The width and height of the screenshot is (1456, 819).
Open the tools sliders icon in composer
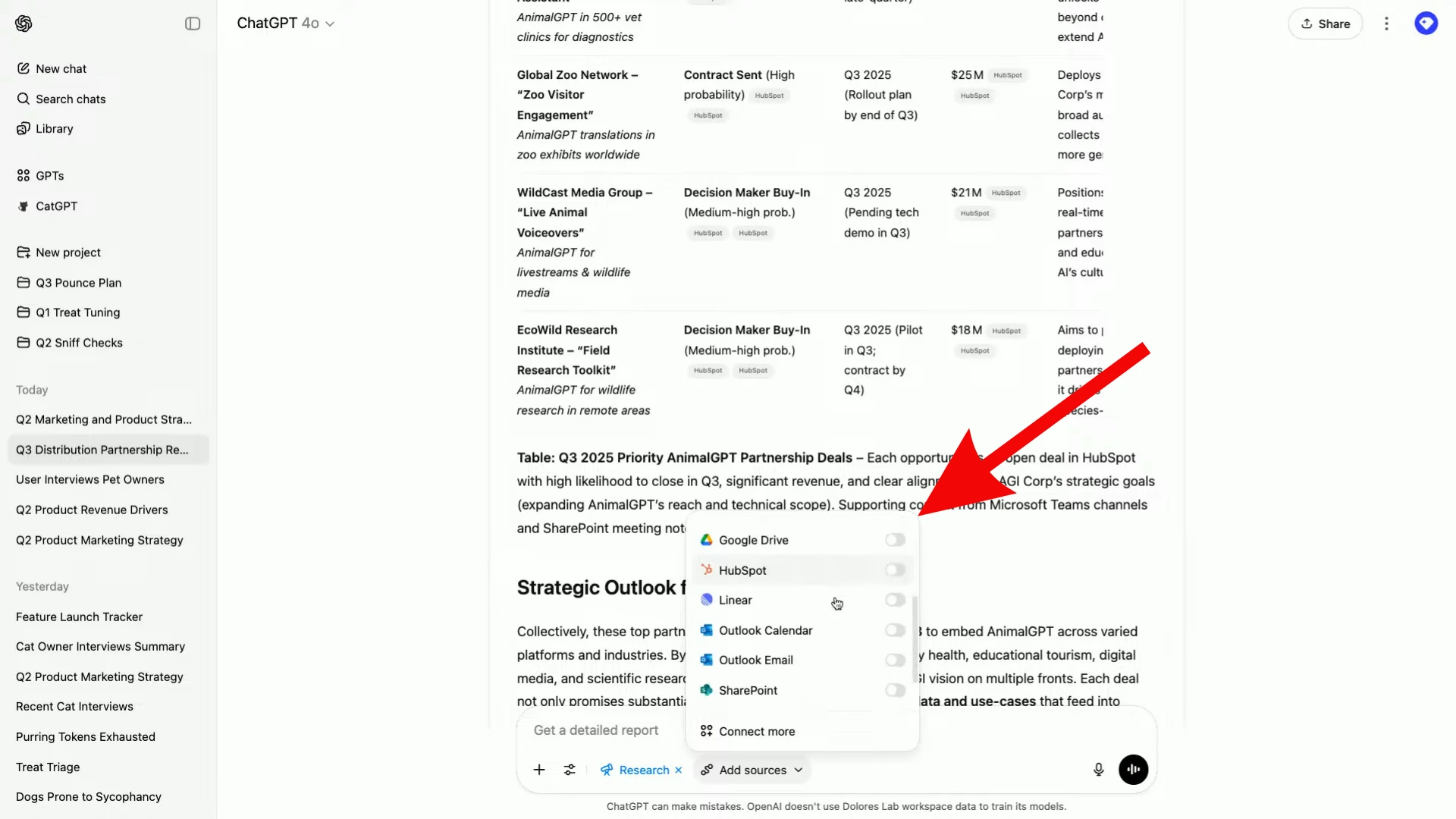click(x=570, y=770)
